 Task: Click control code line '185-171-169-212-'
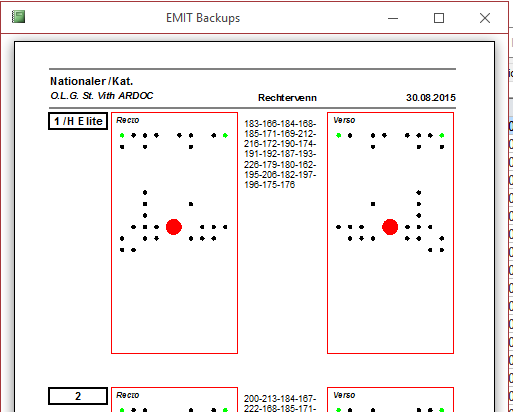pyautogui.click(x=280, y=134)
